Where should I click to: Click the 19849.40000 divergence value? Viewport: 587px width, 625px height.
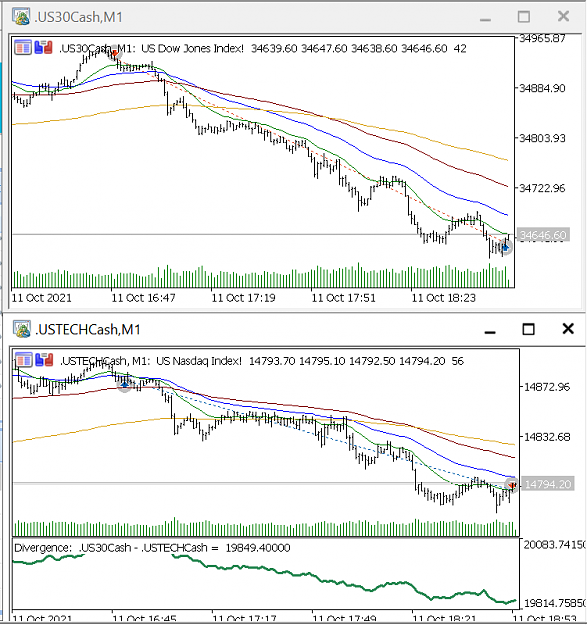258,548
